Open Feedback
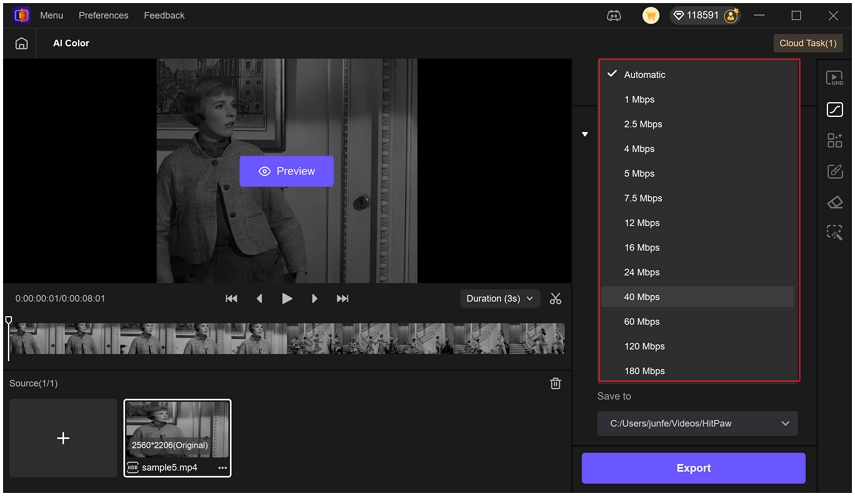The width and height of the screenshot is (855, 496). click(x=164, y=15)
